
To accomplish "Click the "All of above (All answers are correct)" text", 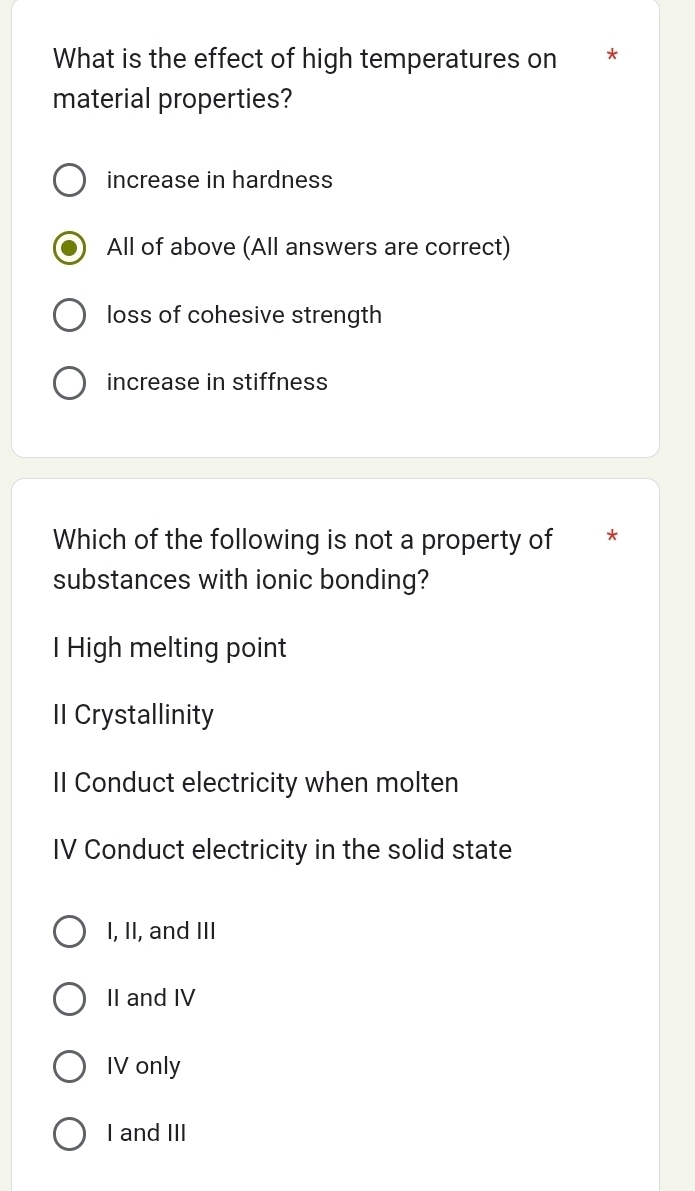I will (x=308, y=247).
